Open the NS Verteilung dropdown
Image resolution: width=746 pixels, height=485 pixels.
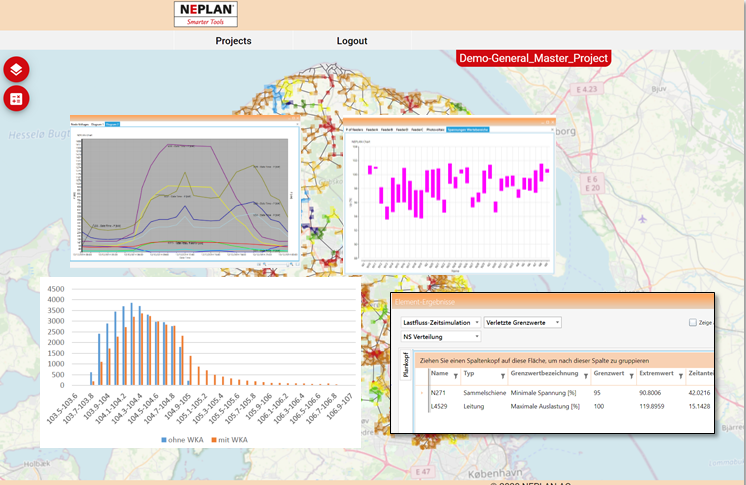point(441,337)
